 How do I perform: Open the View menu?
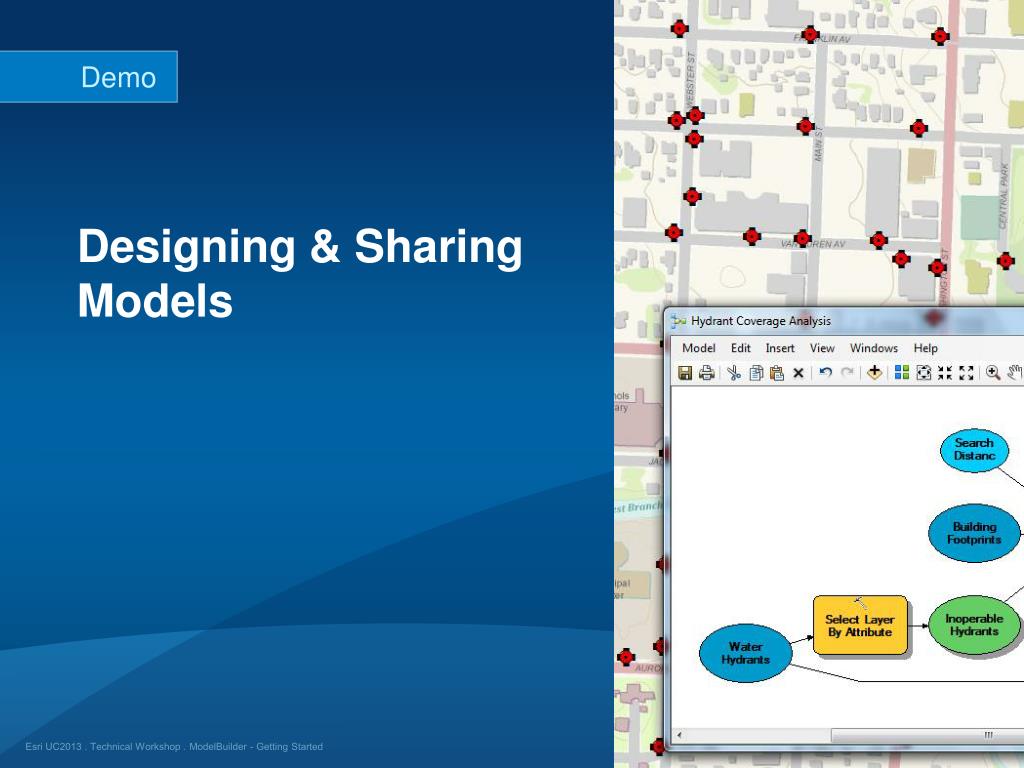pos(822,348)
